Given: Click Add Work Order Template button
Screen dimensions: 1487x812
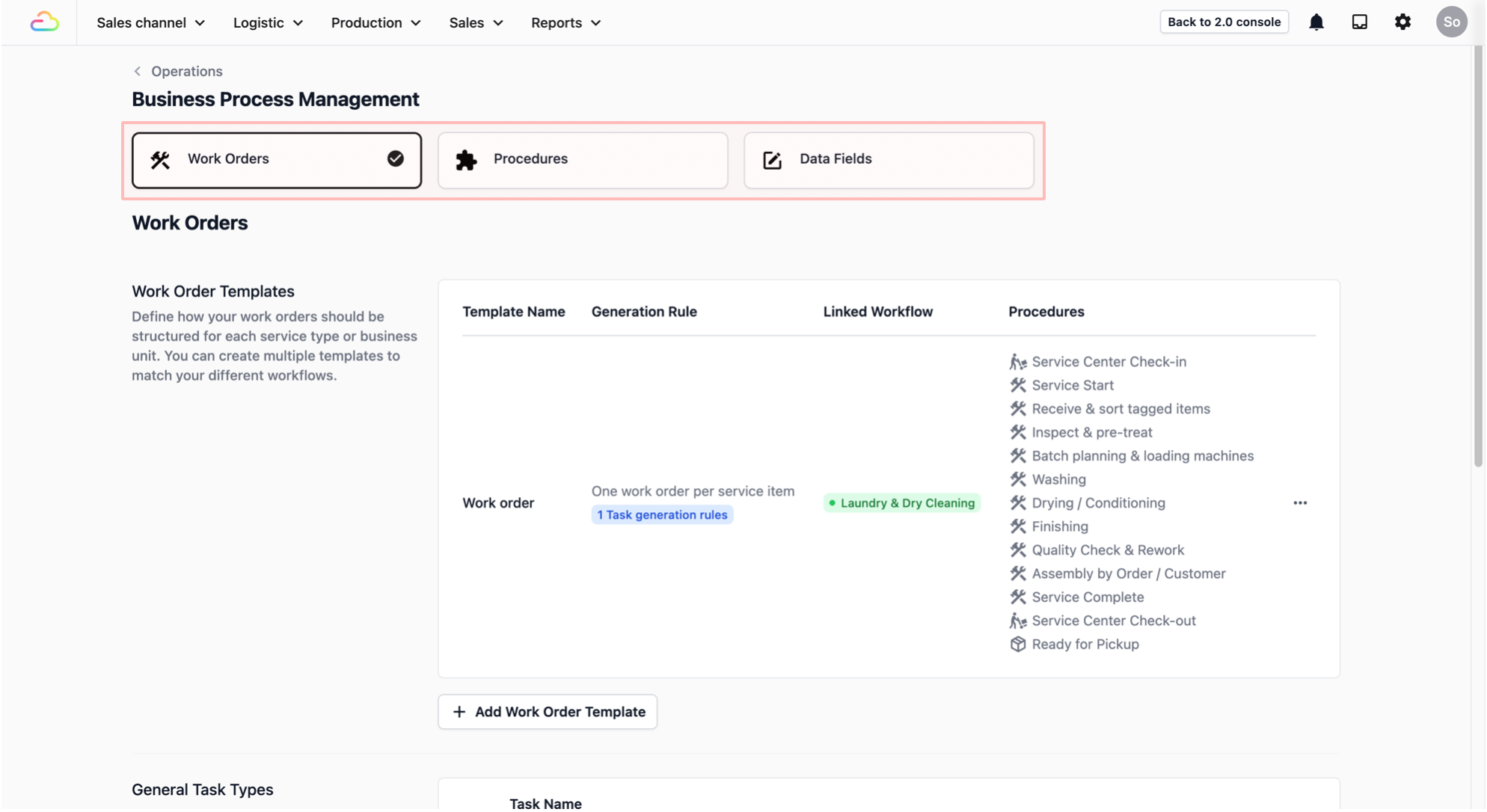Looking at the screenshot, I should [x=548, y=712].
